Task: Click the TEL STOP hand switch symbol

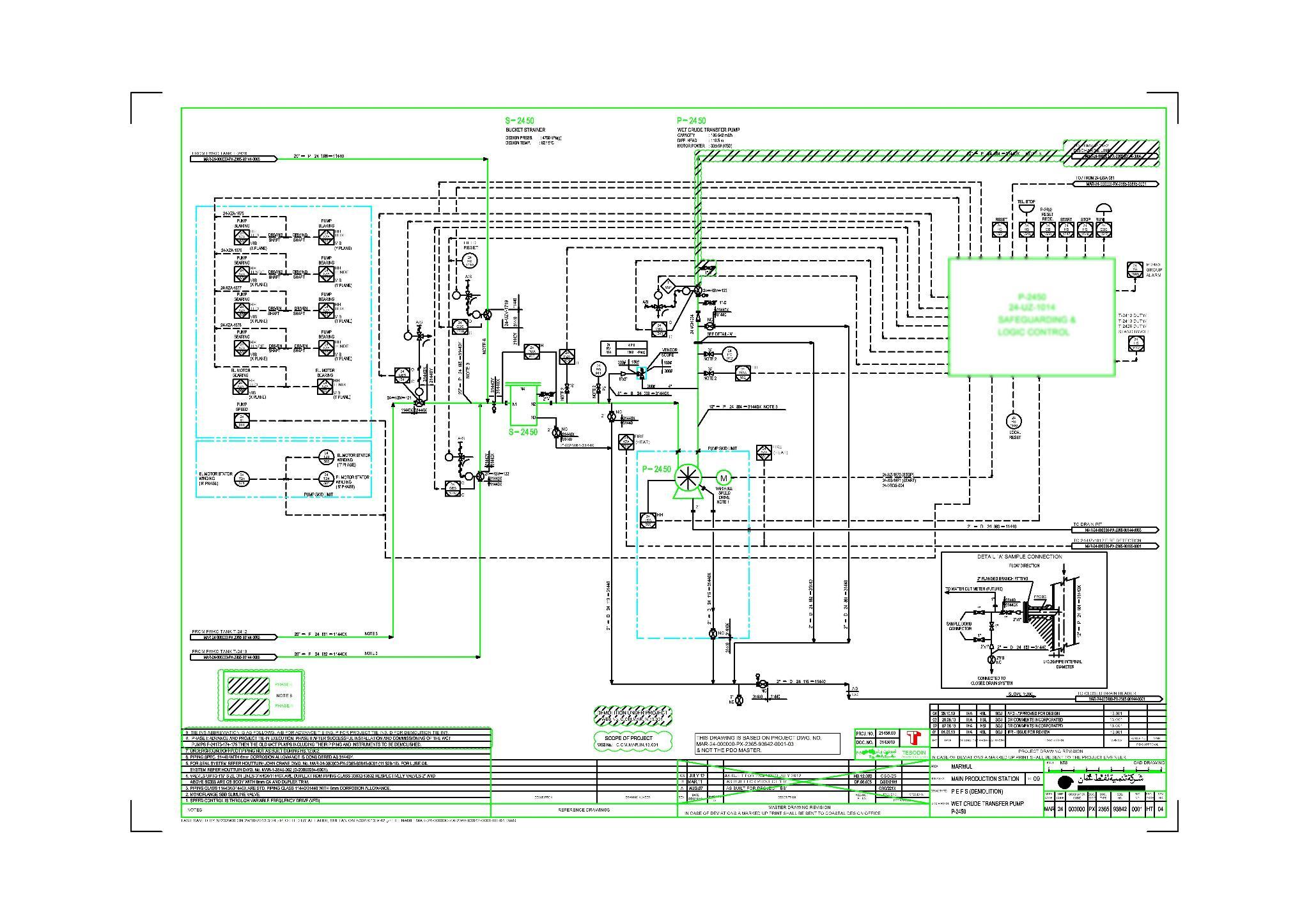Action: (1026, 229)
